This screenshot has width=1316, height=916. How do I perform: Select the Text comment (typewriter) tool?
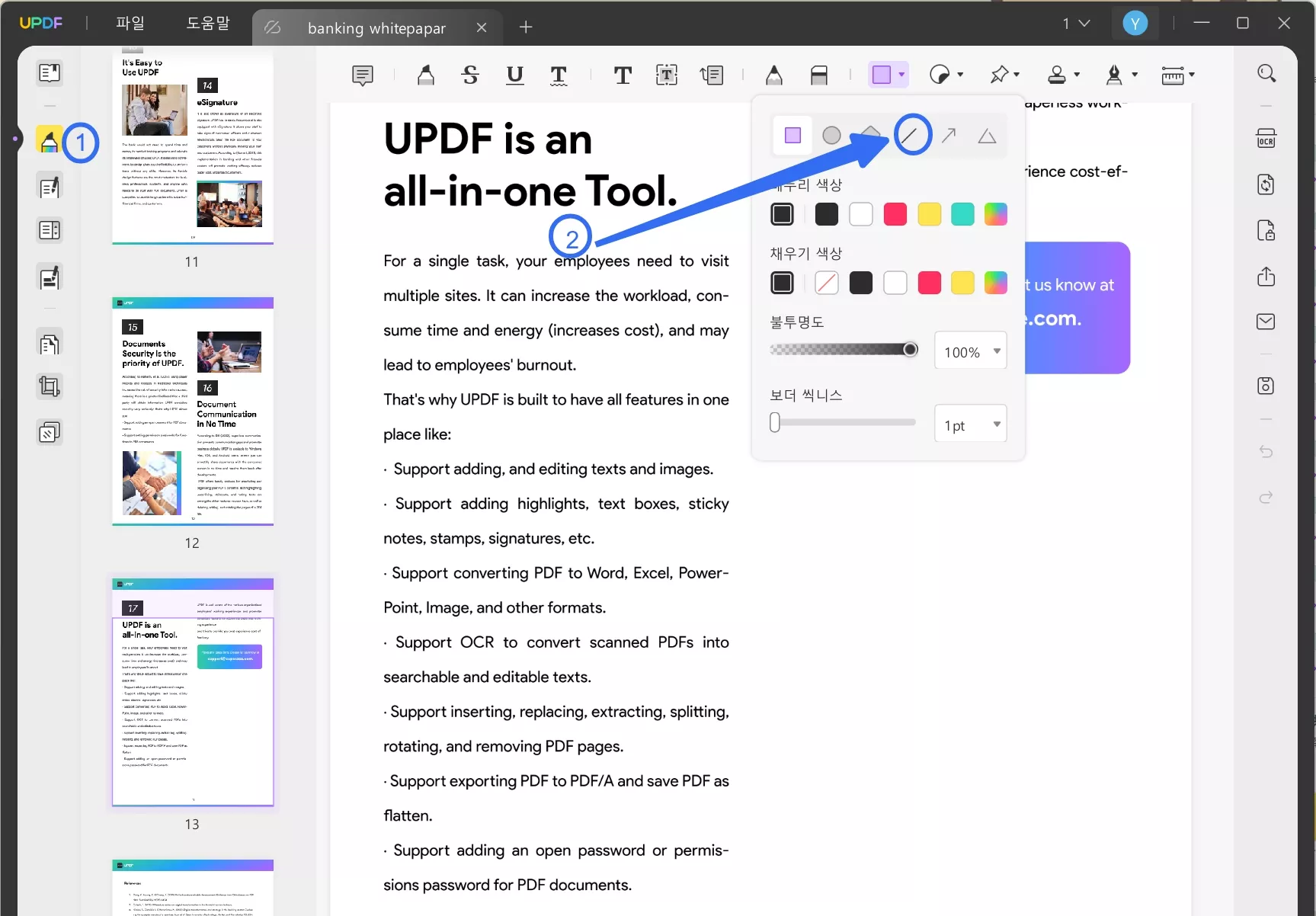point(623,75)
